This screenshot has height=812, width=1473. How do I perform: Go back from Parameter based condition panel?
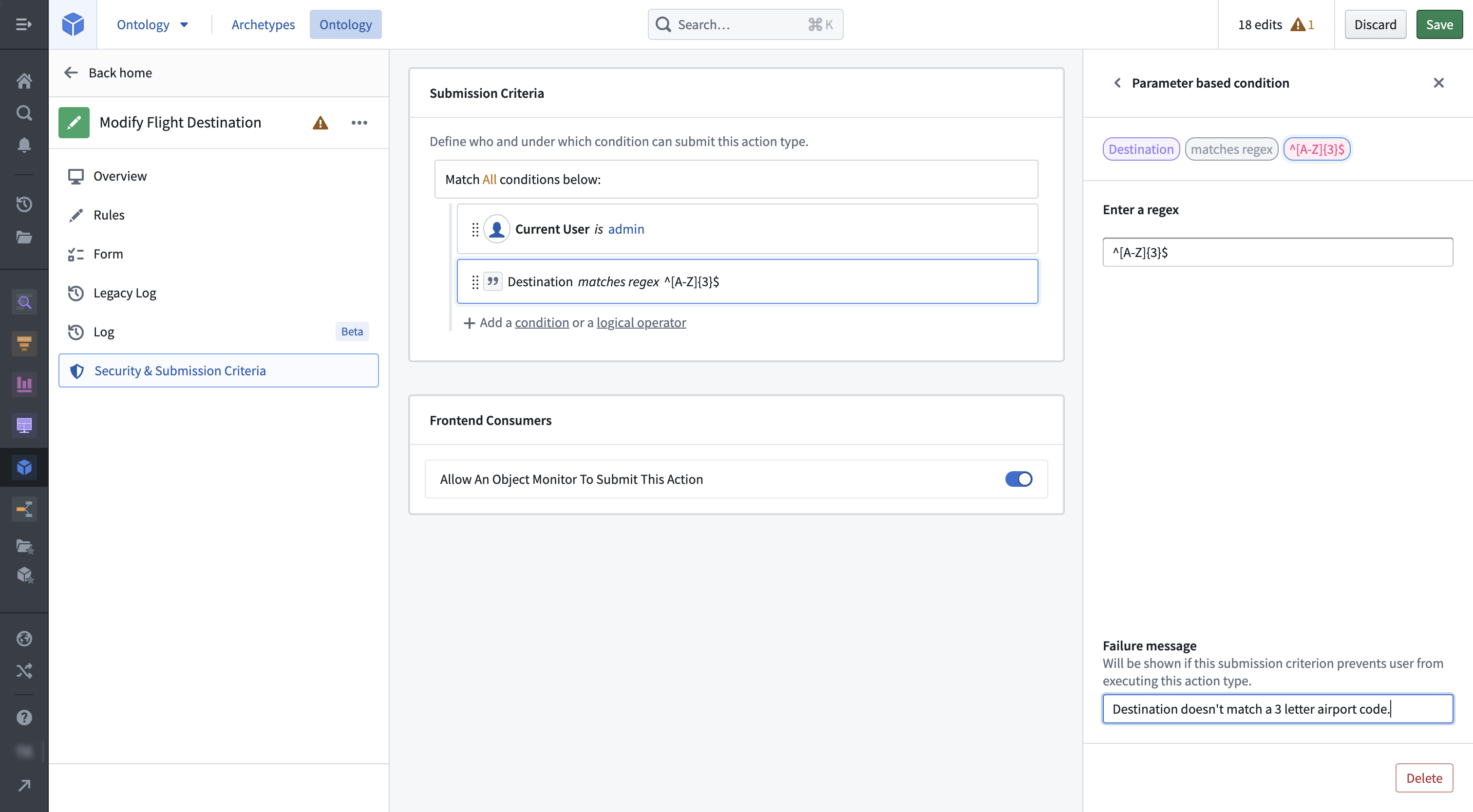[x=1117, y=83]
